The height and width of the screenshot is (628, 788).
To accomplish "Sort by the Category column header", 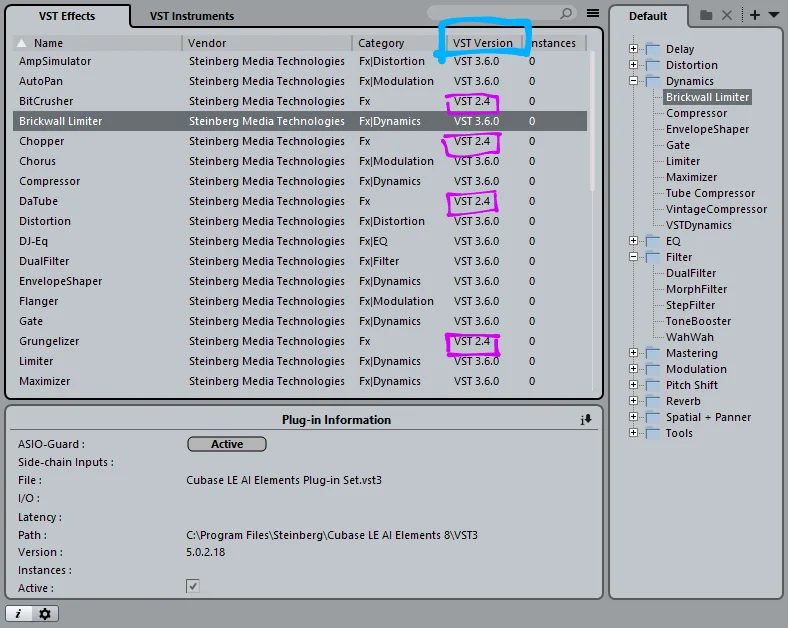I will coord(399,43).
